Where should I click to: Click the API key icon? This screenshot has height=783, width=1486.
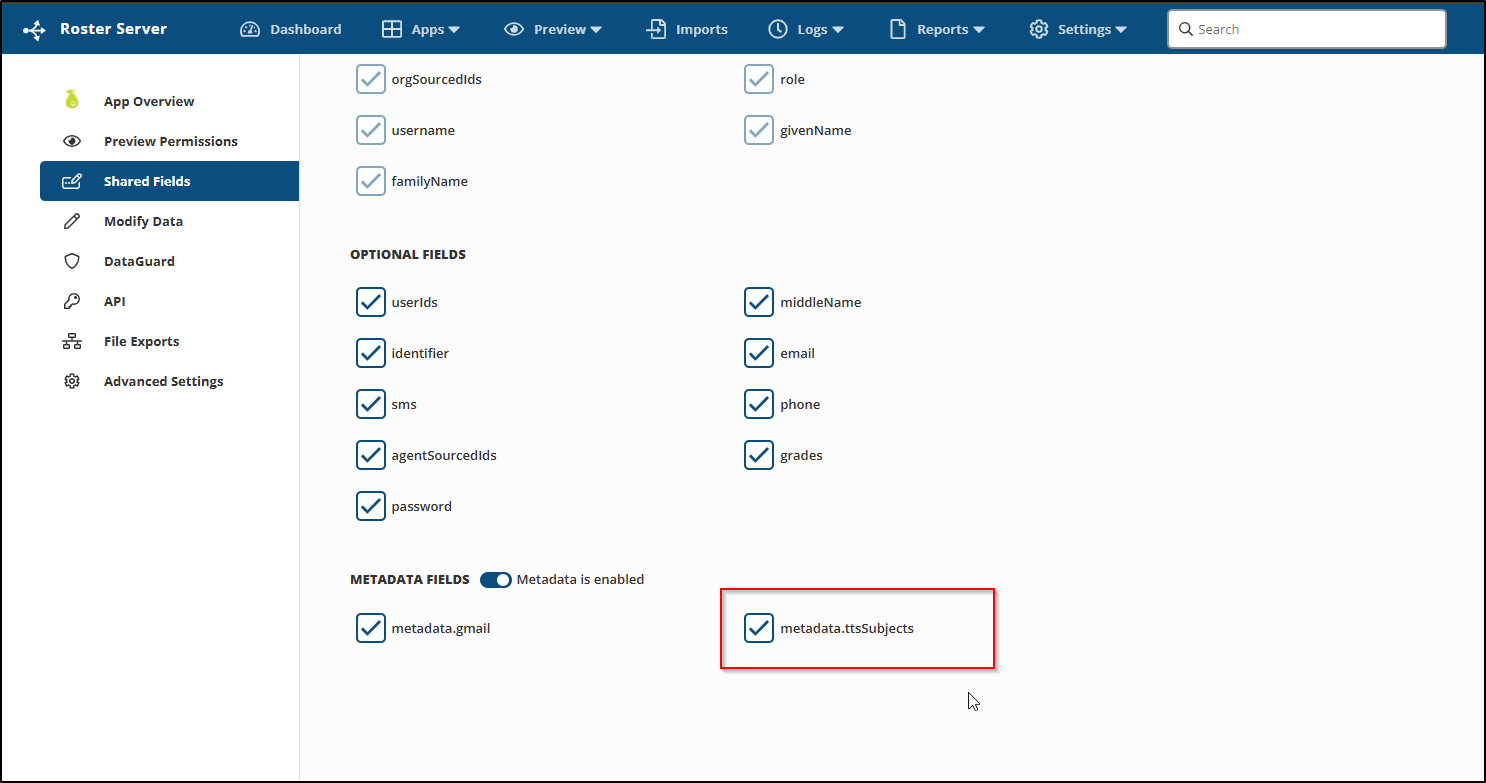coord(72,301)
